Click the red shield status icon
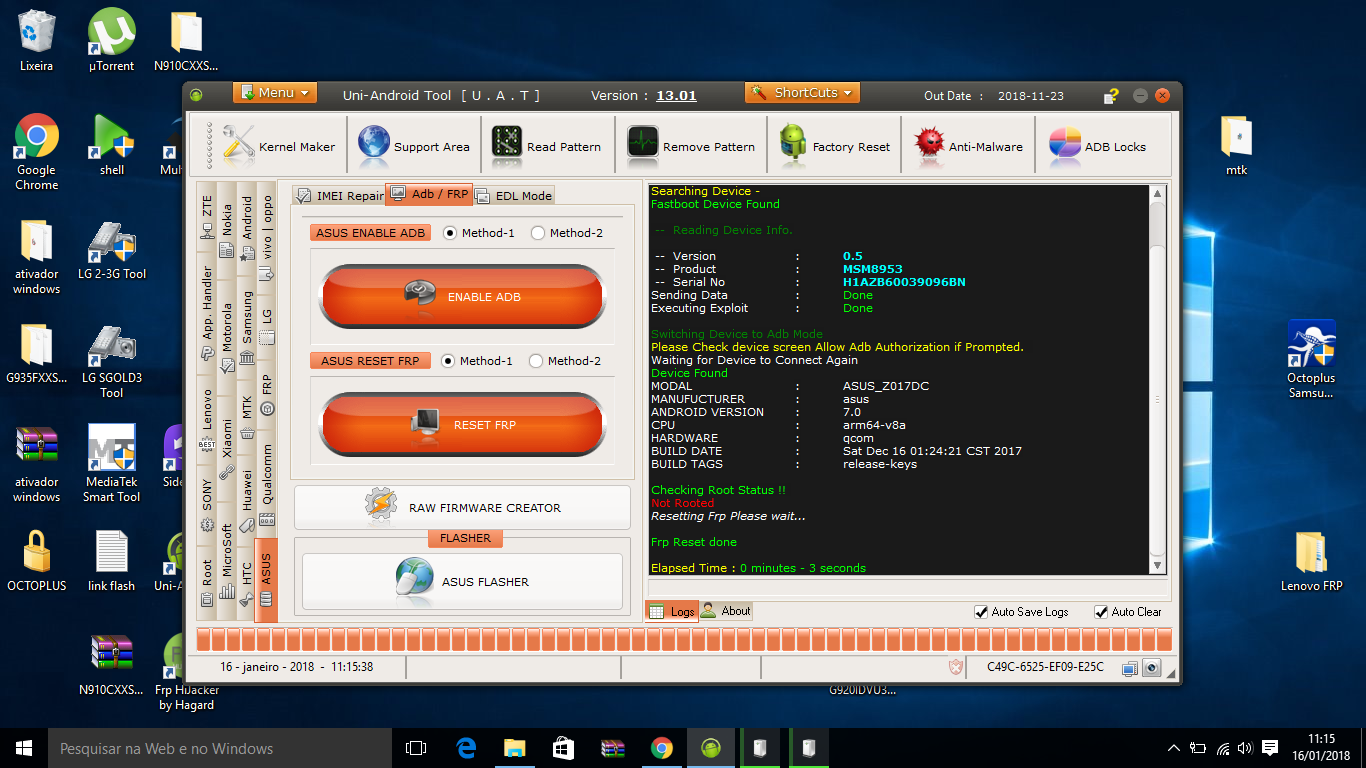This screenshot has width=1366, height=768. click(x=957, y=667)
